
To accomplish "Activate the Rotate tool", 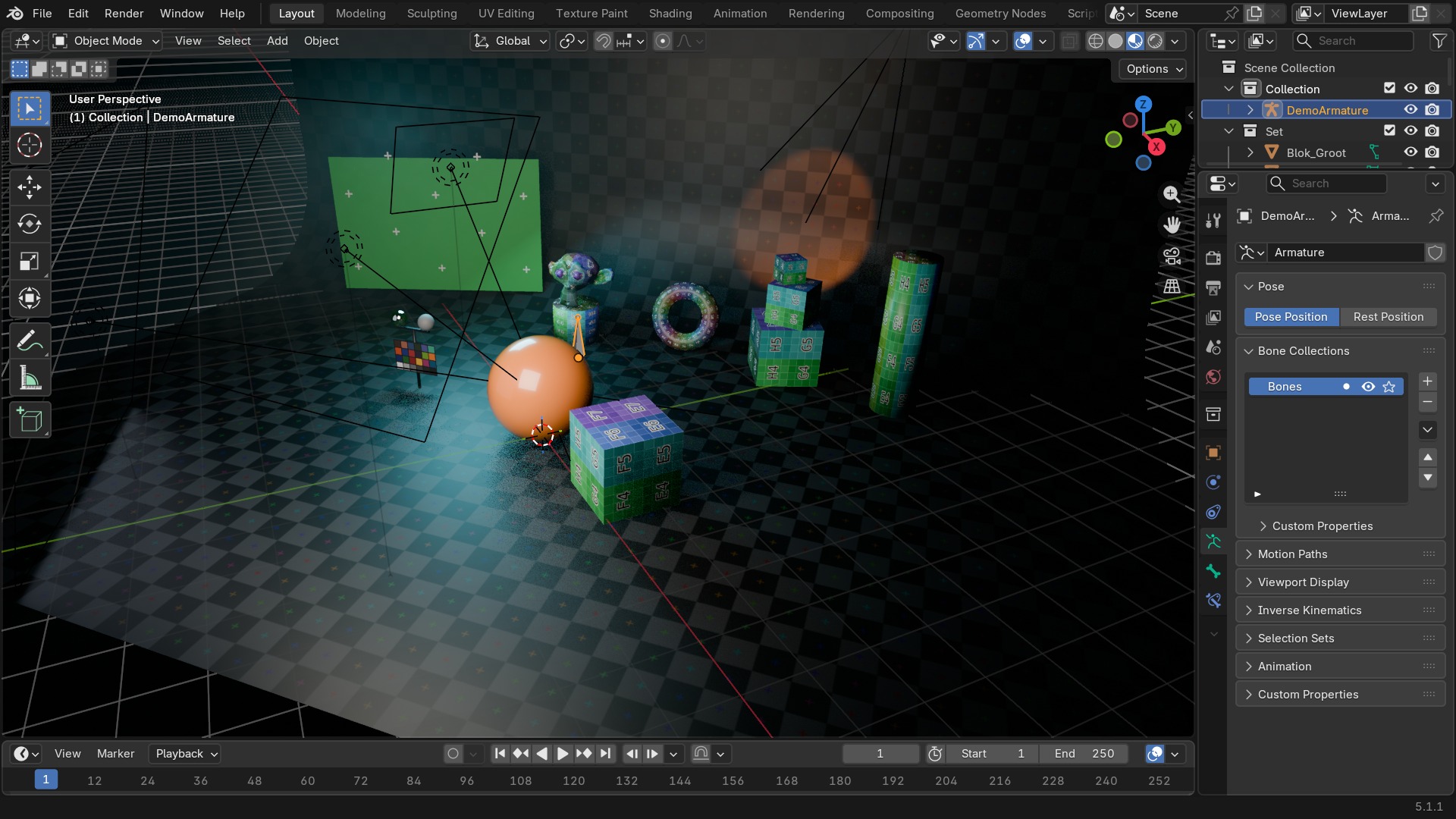I will (30, 224).
